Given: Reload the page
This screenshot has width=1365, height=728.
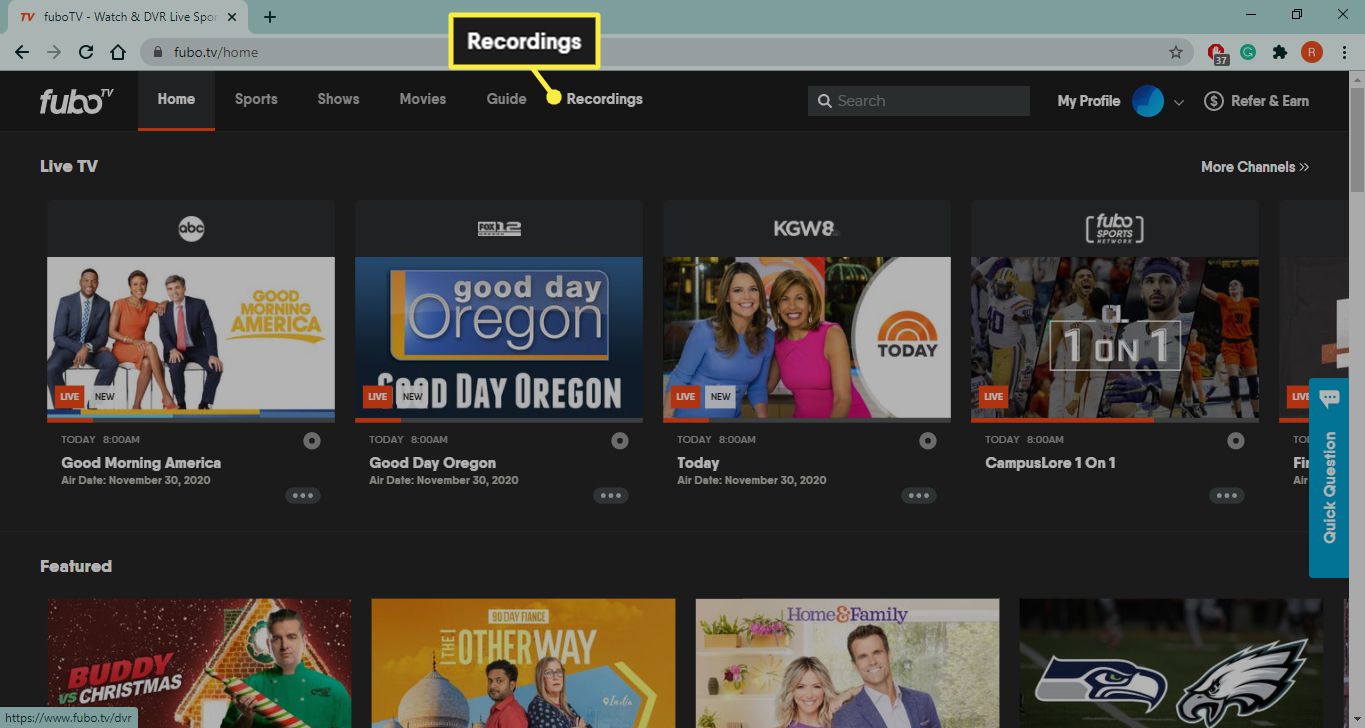Looking at the screenshot, I should [86, 52].
